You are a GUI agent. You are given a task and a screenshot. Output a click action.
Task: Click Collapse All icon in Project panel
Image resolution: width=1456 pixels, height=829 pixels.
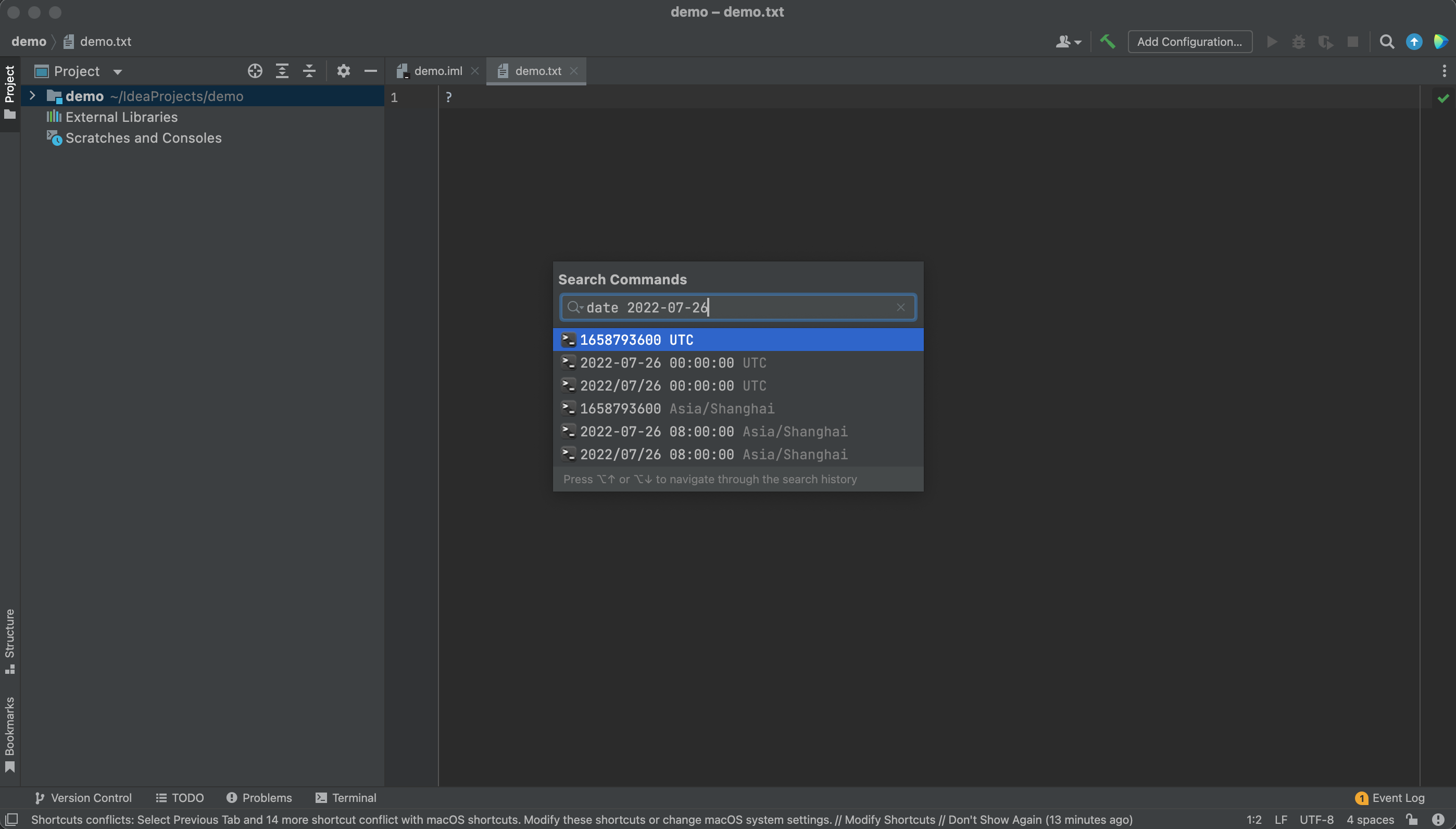pos(309,71)
